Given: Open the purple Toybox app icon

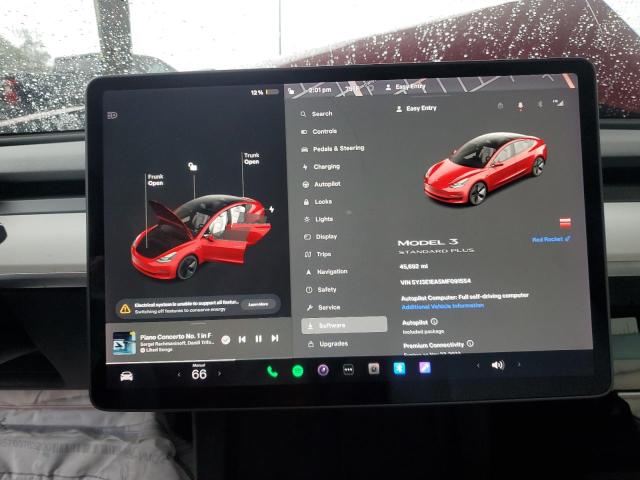Looking at the screenshot, I should (x=425, y=368).
